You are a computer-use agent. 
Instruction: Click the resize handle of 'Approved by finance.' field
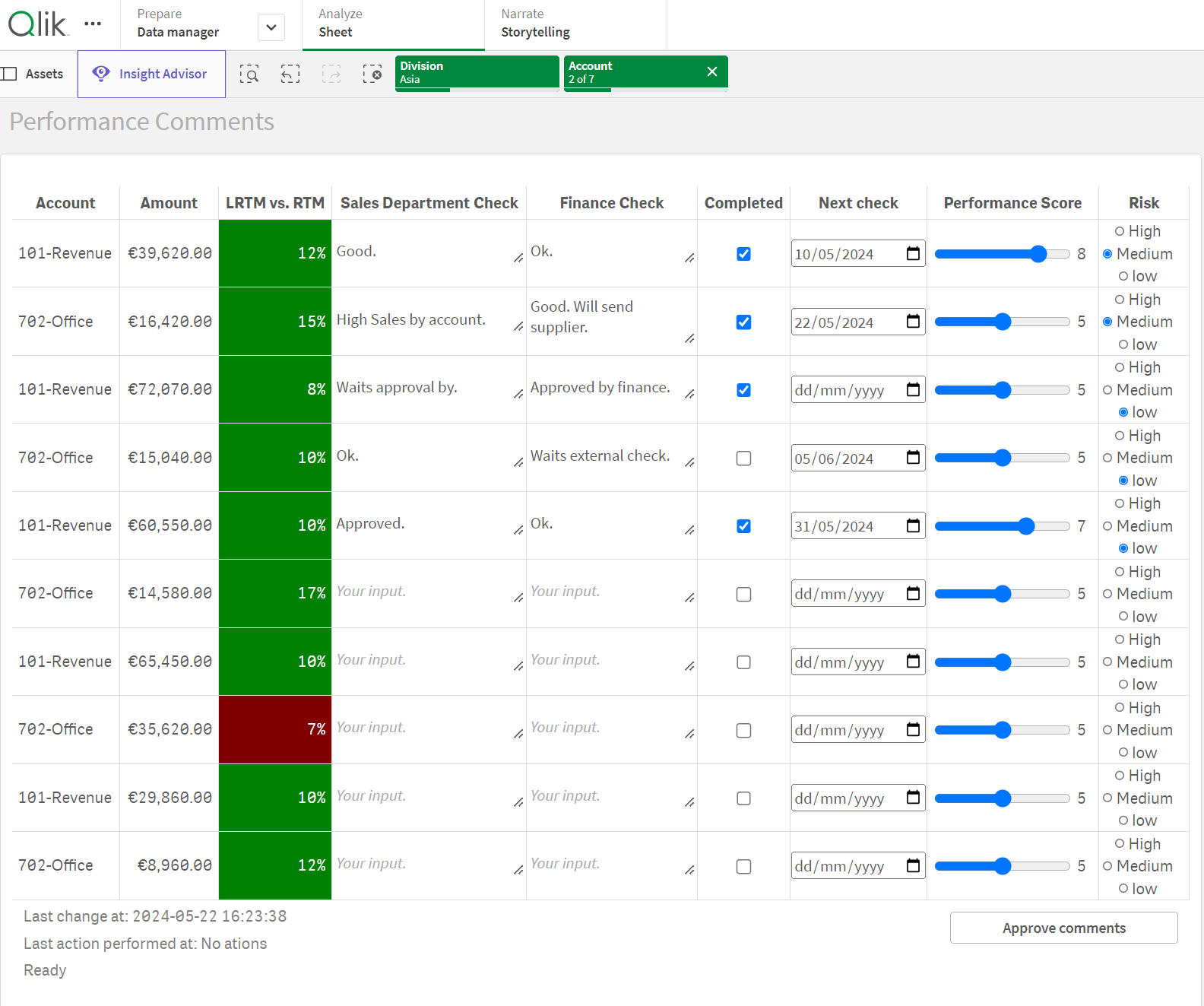tap(689, 394)
